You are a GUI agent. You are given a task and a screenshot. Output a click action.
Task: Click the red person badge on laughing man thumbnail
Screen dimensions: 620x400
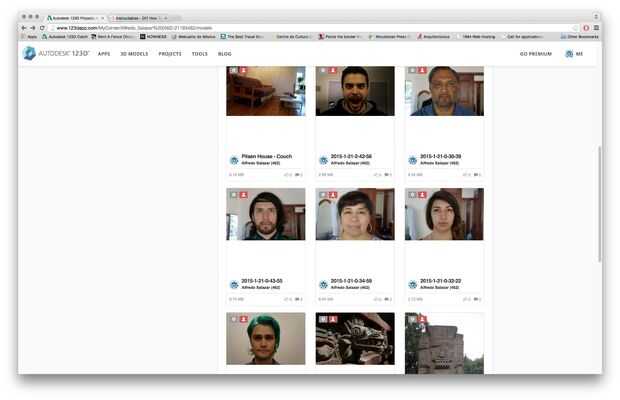(333, 70)
